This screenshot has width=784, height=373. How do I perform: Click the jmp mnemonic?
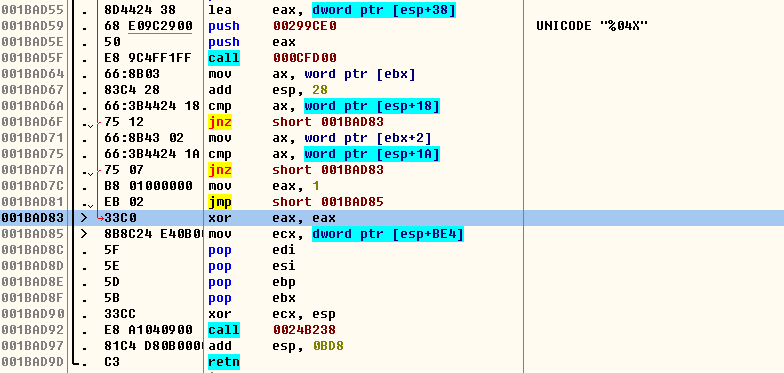(220, 202)
